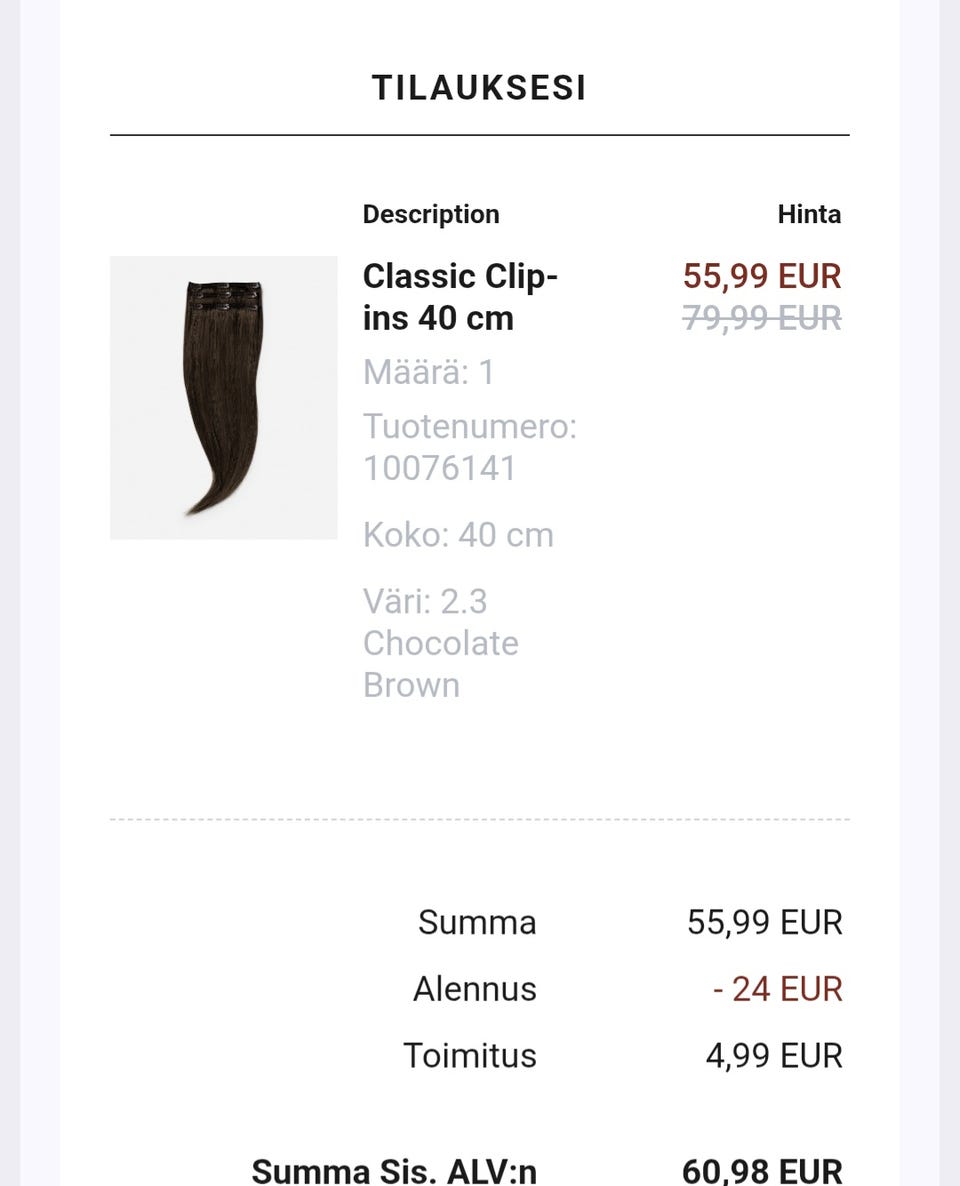Click the crossed-out 79,99 EUR original price
The width and height of the screenshot is (960, 1186).
click(x=762, y=319)
